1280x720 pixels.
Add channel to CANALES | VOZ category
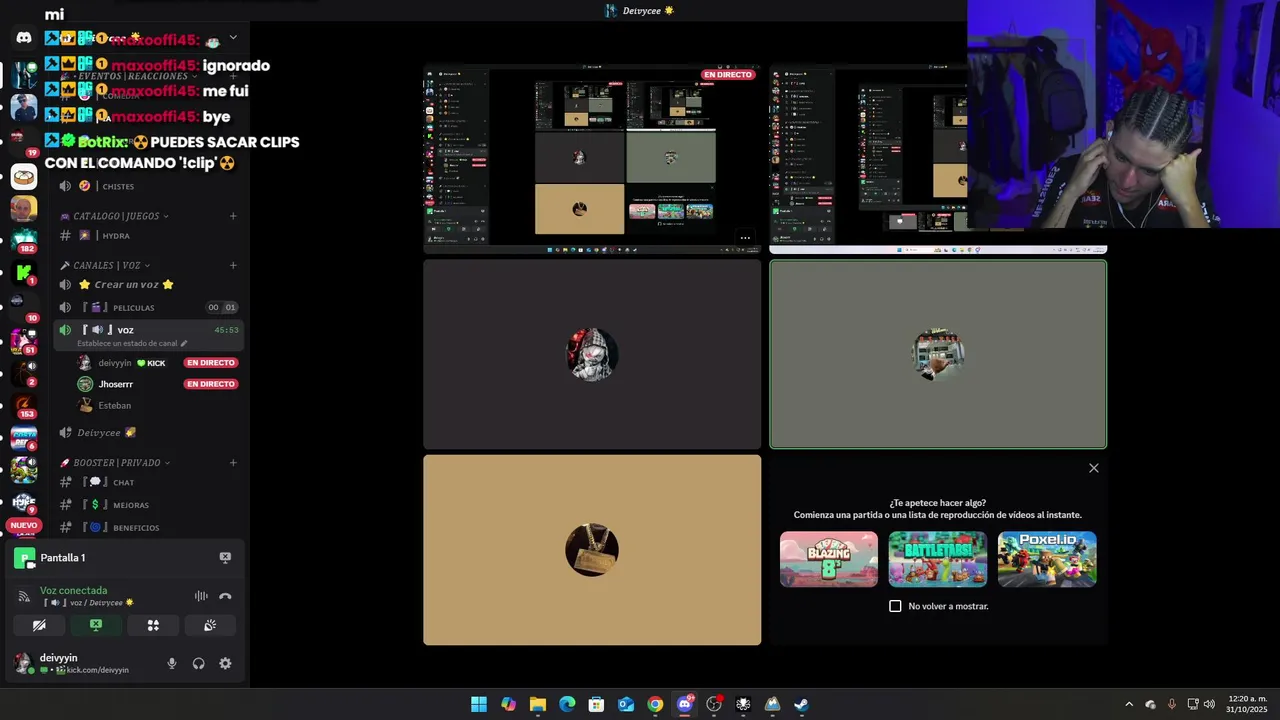[x=233, y=265]
